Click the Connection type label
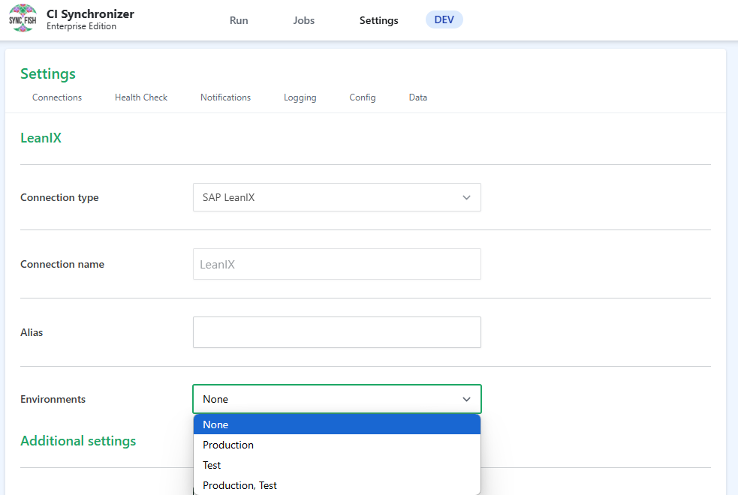Image resolution: width=738 pixels, height=496 pixels. 59,198
